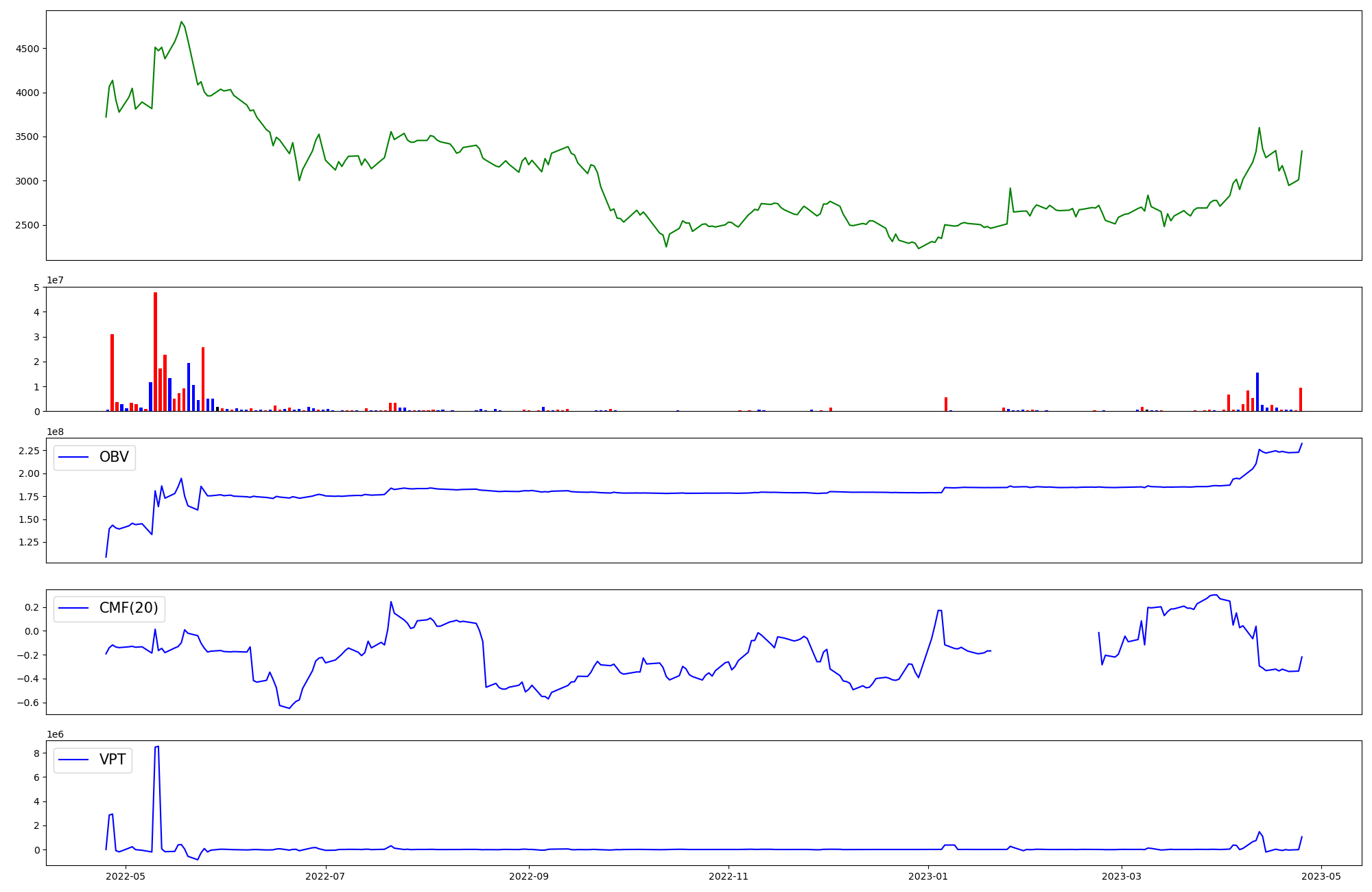Click the 1.50 OBV axis label
This screenshot has height=892, width=1372.
30,519
